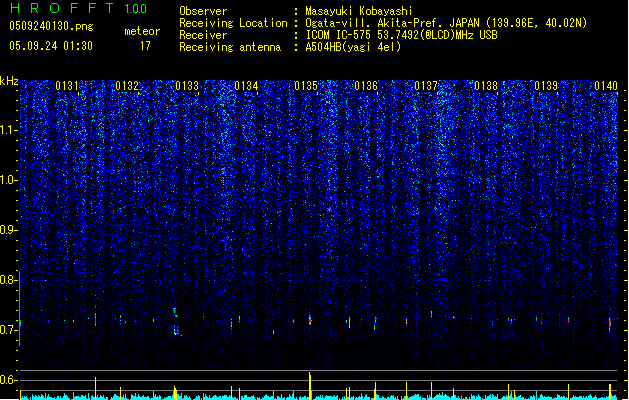Select the file name 0509240130.png
Screen dimensions: 629x400
(x=51, y=26)
